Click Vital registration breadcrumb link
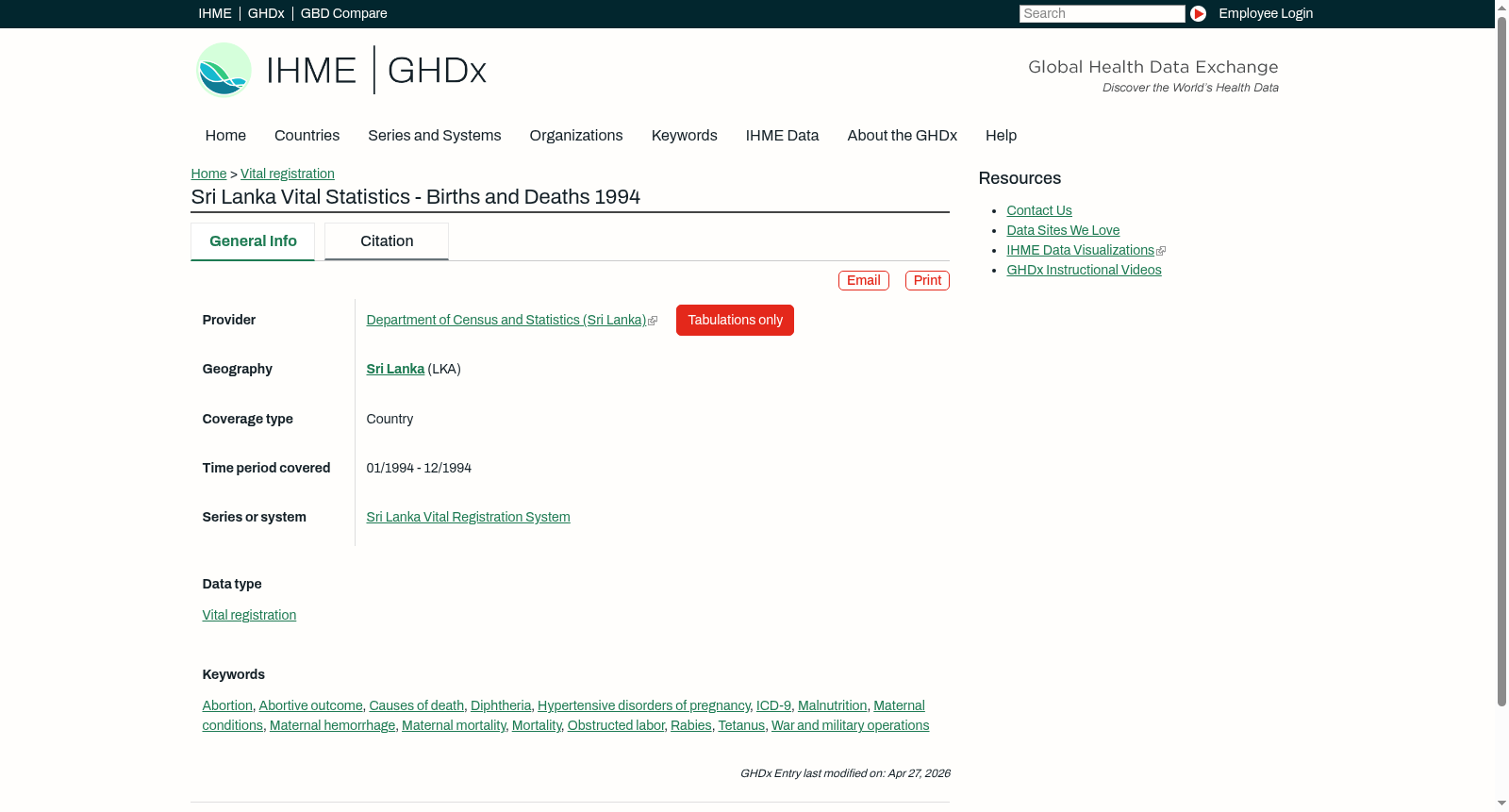This screenshot has width=1509, height=812. click(288, 174)
